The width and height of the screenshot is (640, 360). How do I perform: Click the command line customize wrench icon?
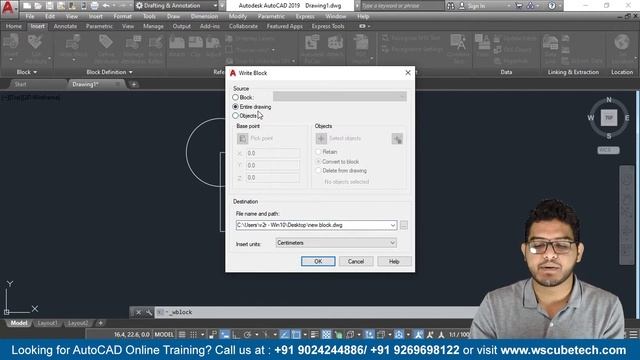(x=149, y=312)
